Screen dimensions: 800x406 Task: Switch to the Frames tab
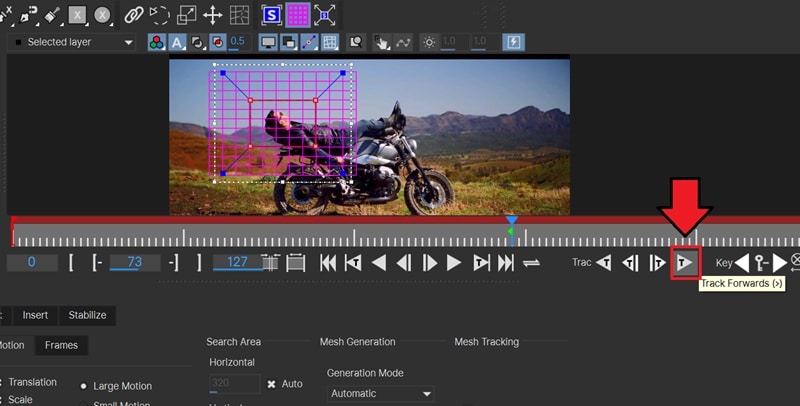click(x=61, y=345)
